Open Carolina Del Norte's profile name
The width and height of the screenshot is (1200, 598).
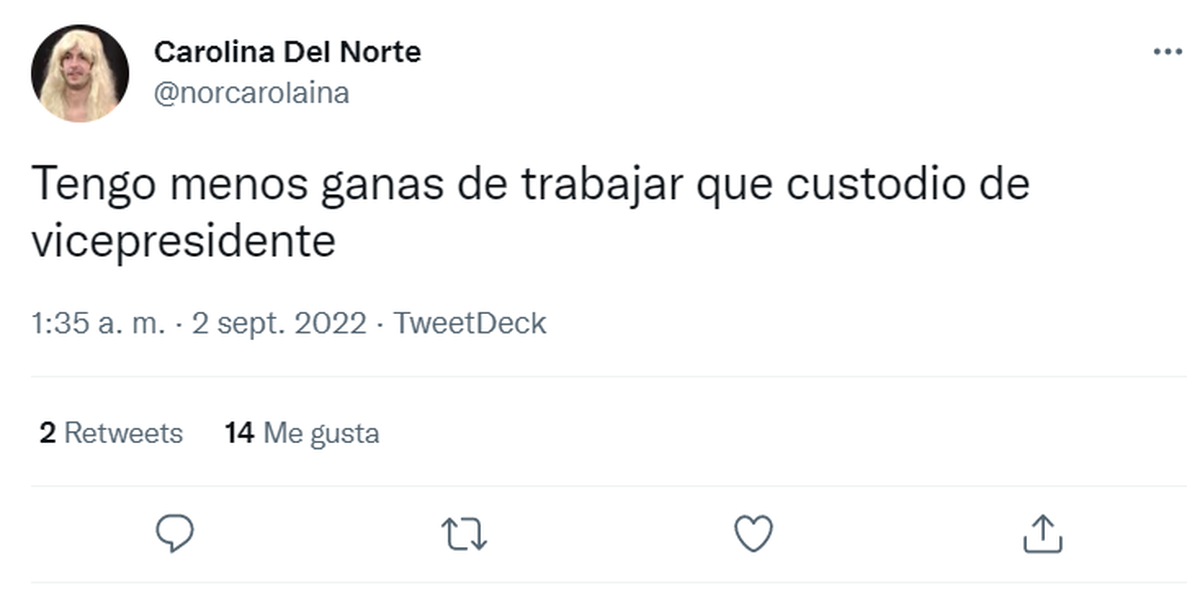(287, 51)
